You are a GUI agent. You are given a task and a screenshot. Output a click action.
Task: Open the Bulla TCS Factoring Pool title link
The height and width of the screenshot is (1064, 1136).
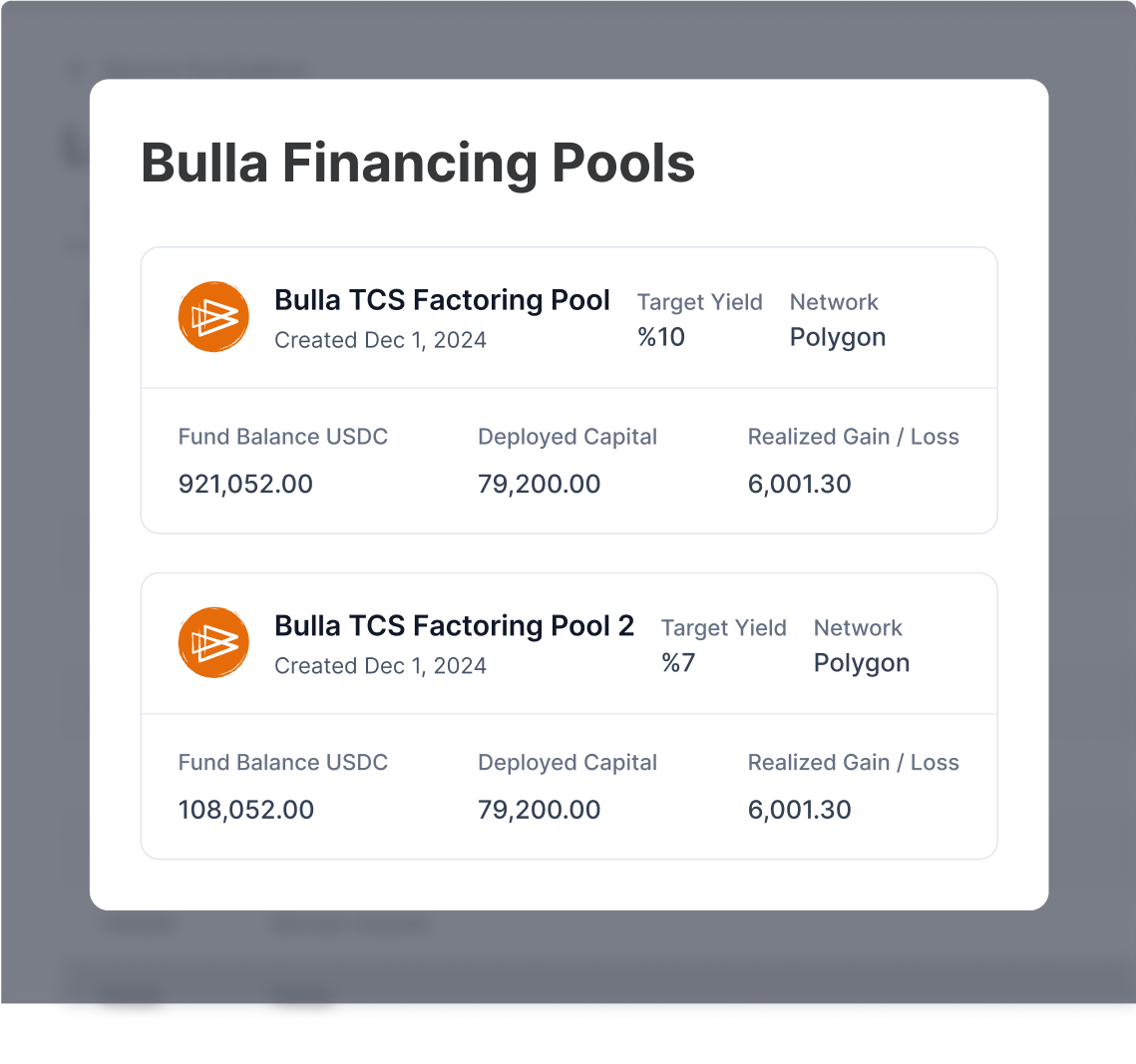click(442, 300)
